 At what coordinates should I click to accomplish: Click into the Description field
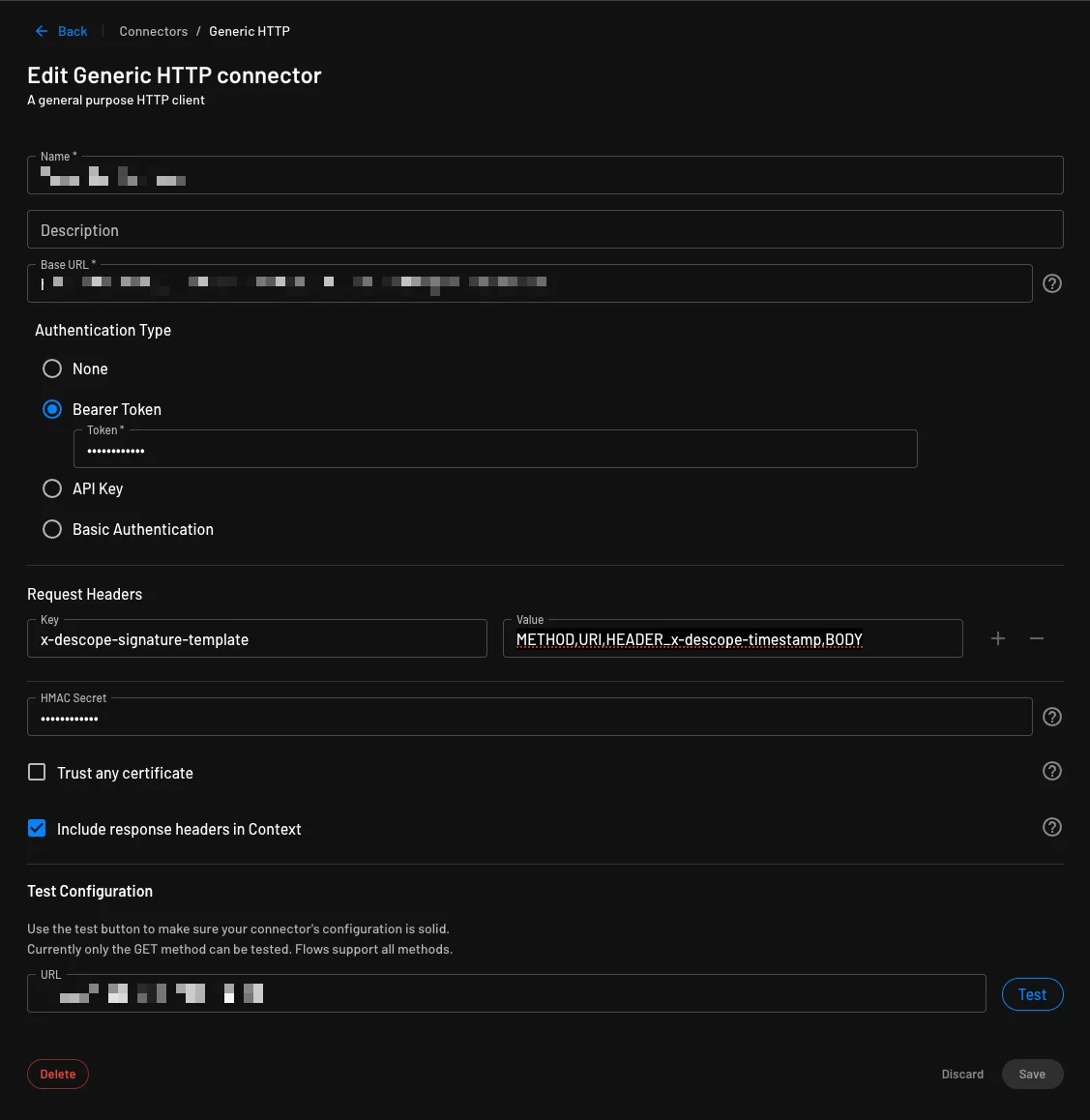click(x=545, y=229)
